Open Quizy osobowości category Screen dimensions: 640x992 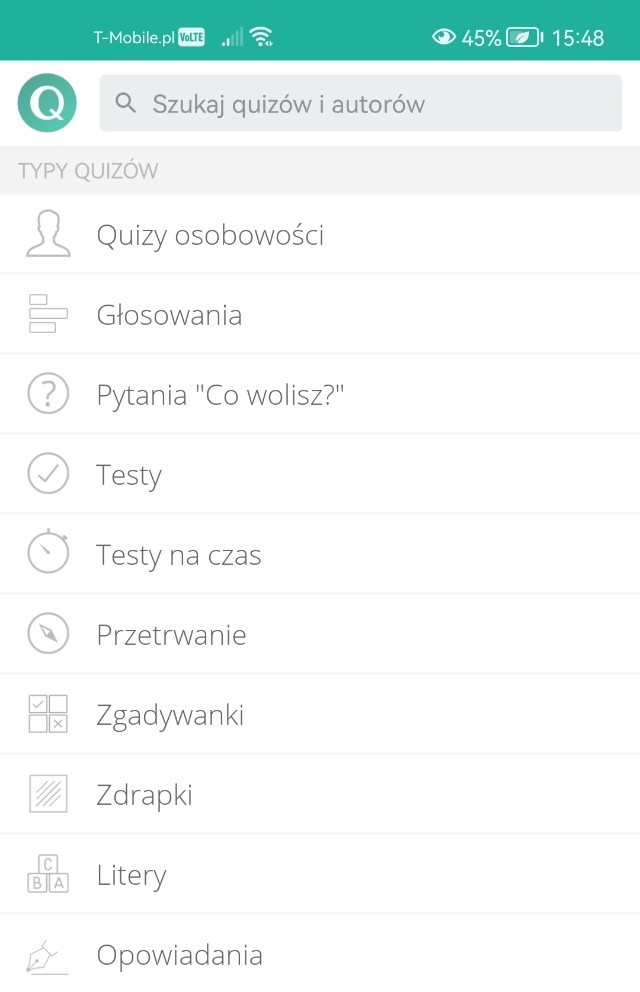(x=210, y=235)
